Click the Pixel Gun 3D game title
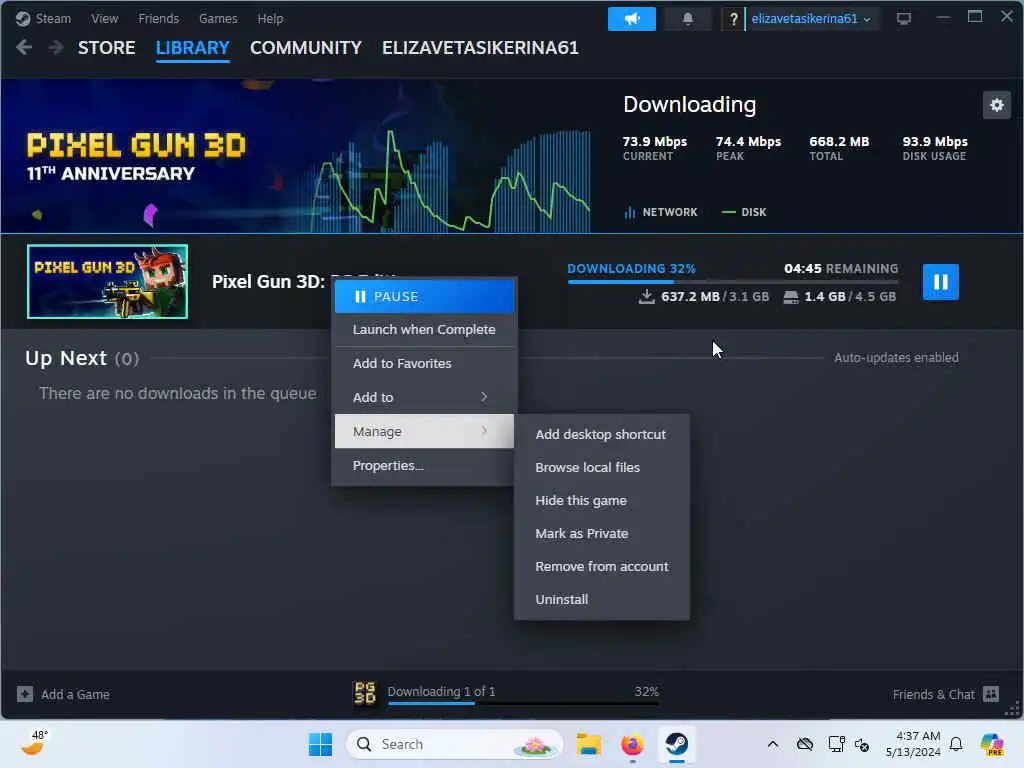Image resolution: width=1024 pixels, height=768 pixels. tap(268, 281)
